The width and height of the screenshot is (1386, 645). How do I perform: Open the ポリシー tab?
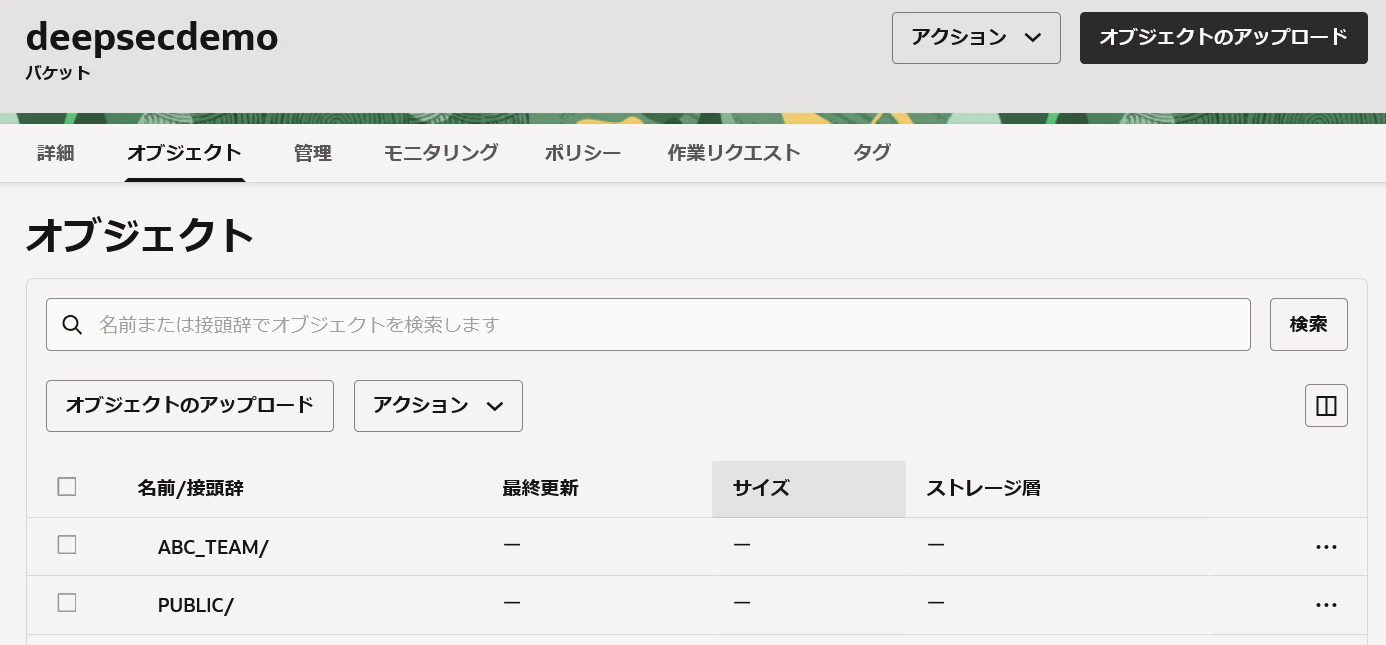[583, 153]
